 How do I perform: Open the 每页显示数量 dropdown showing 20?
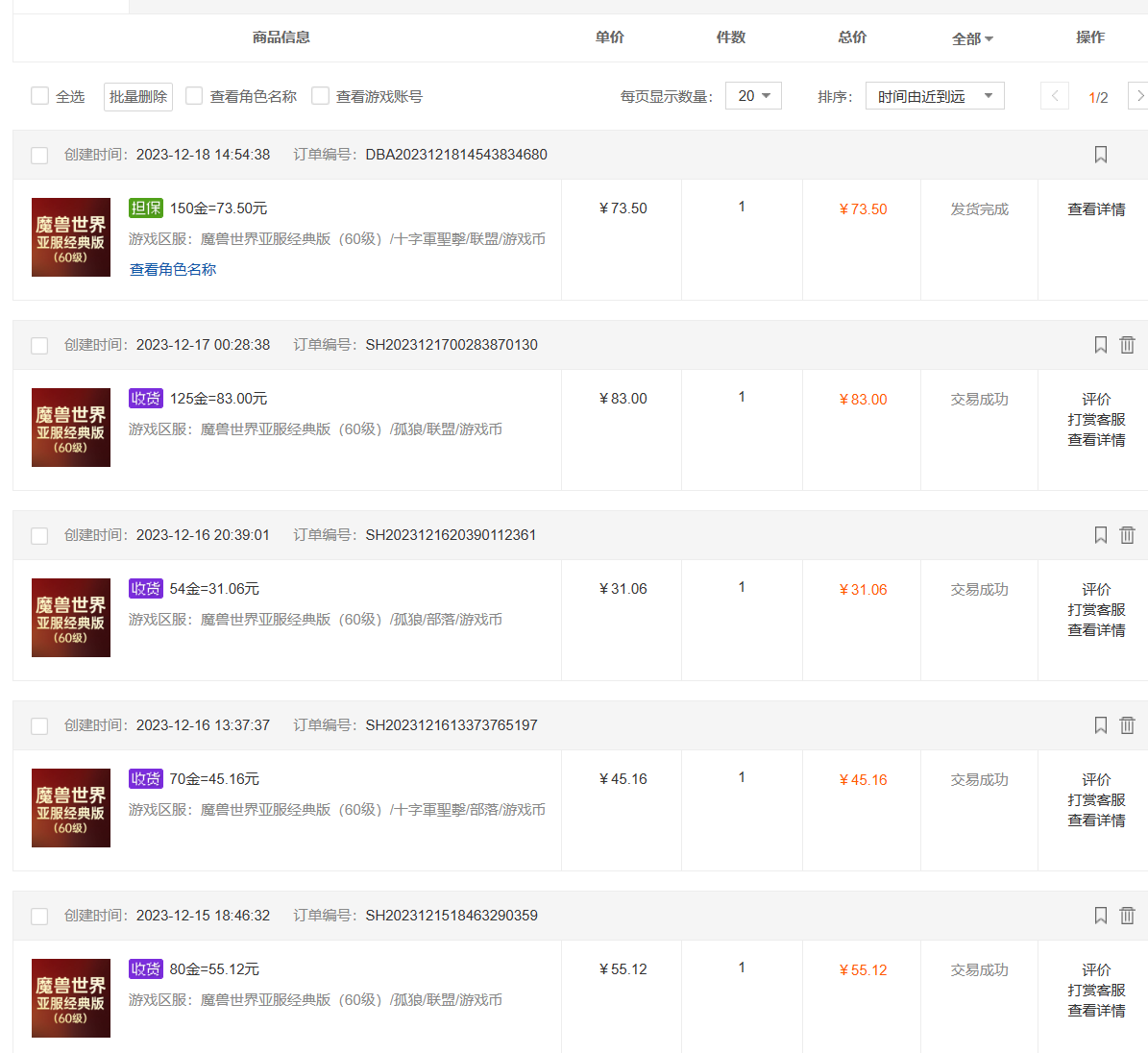click(x=753, y=96)
